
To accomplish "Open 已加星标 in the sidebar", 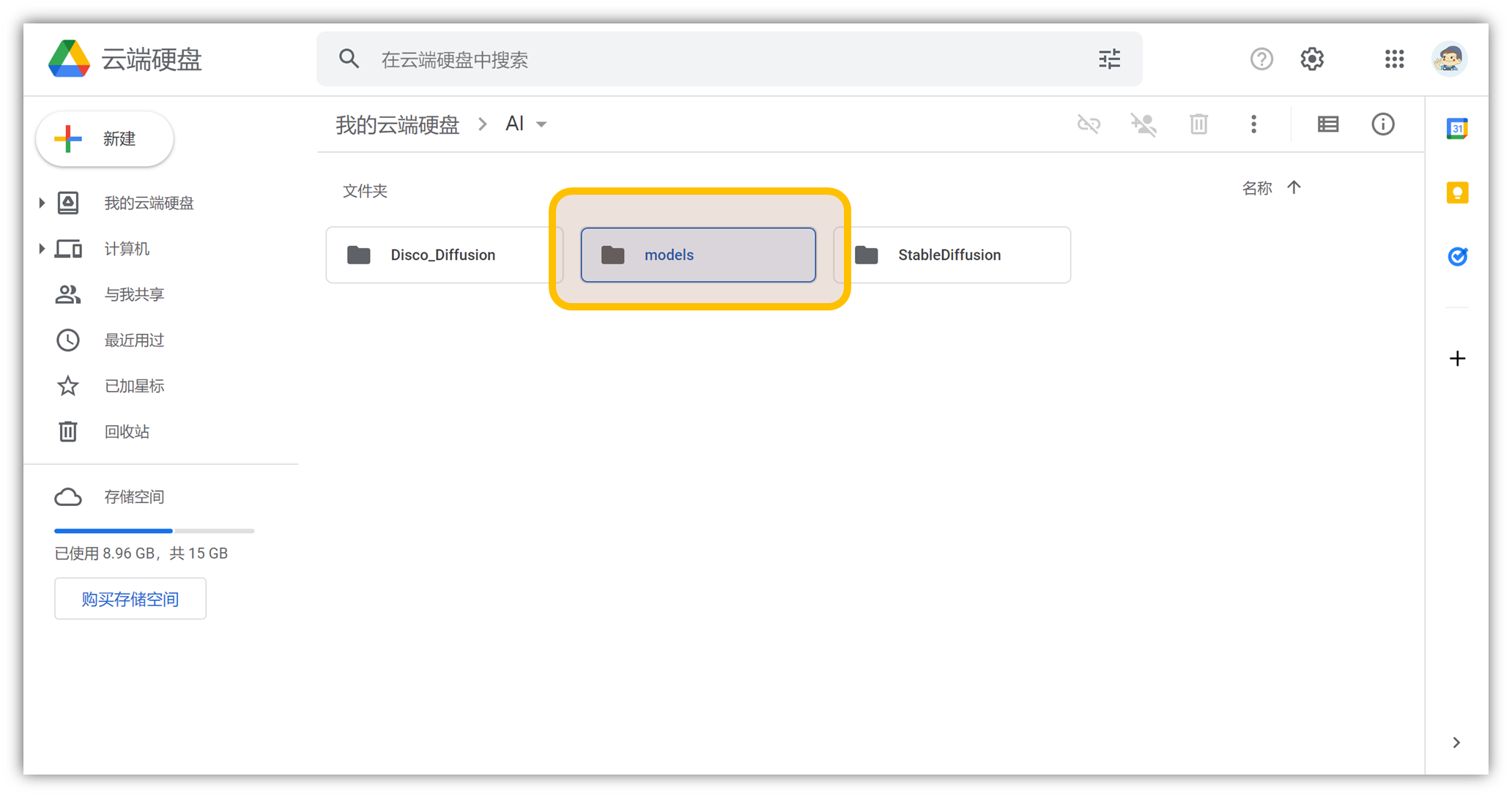I will [134, 386].
